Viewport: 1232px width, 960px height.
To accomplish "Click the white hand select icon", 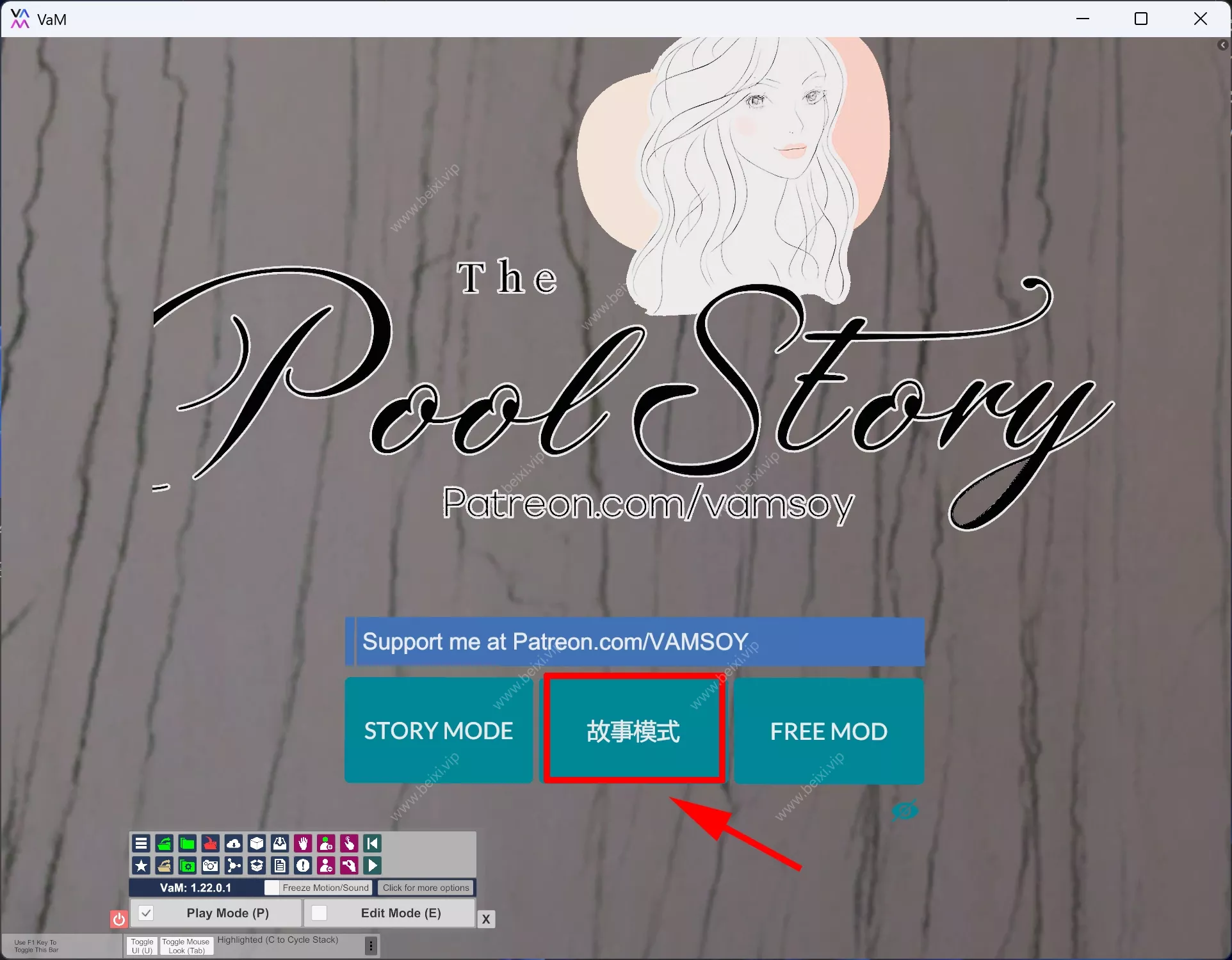I will coord(303,844).
